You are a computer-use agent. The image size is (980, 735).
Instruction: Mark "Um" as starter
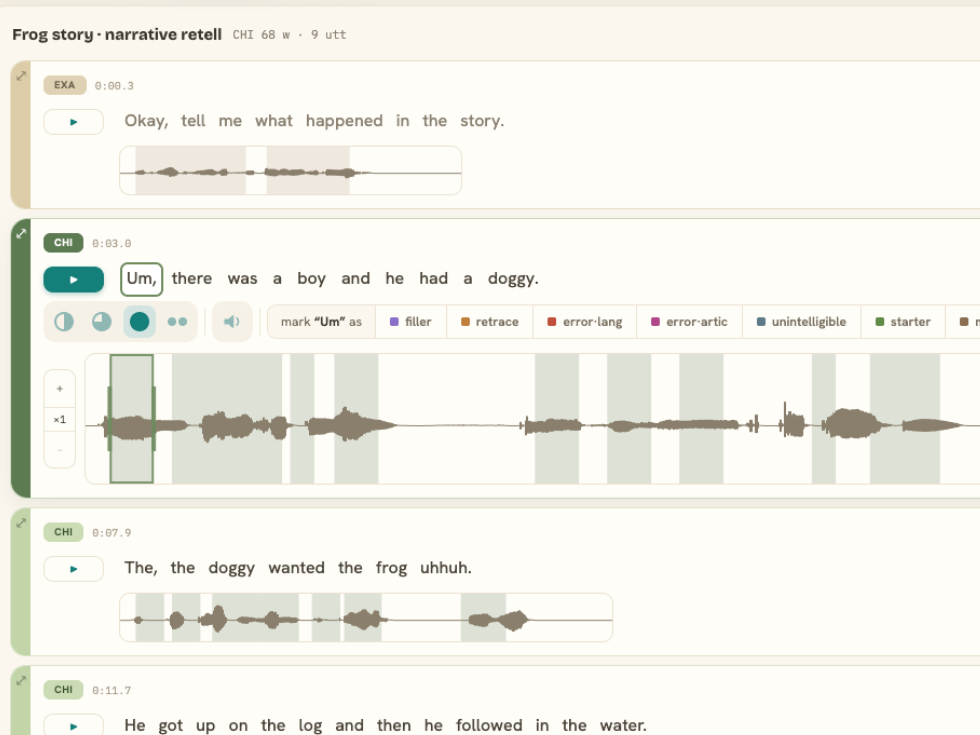pyautogui.click(x=902, y=321)
